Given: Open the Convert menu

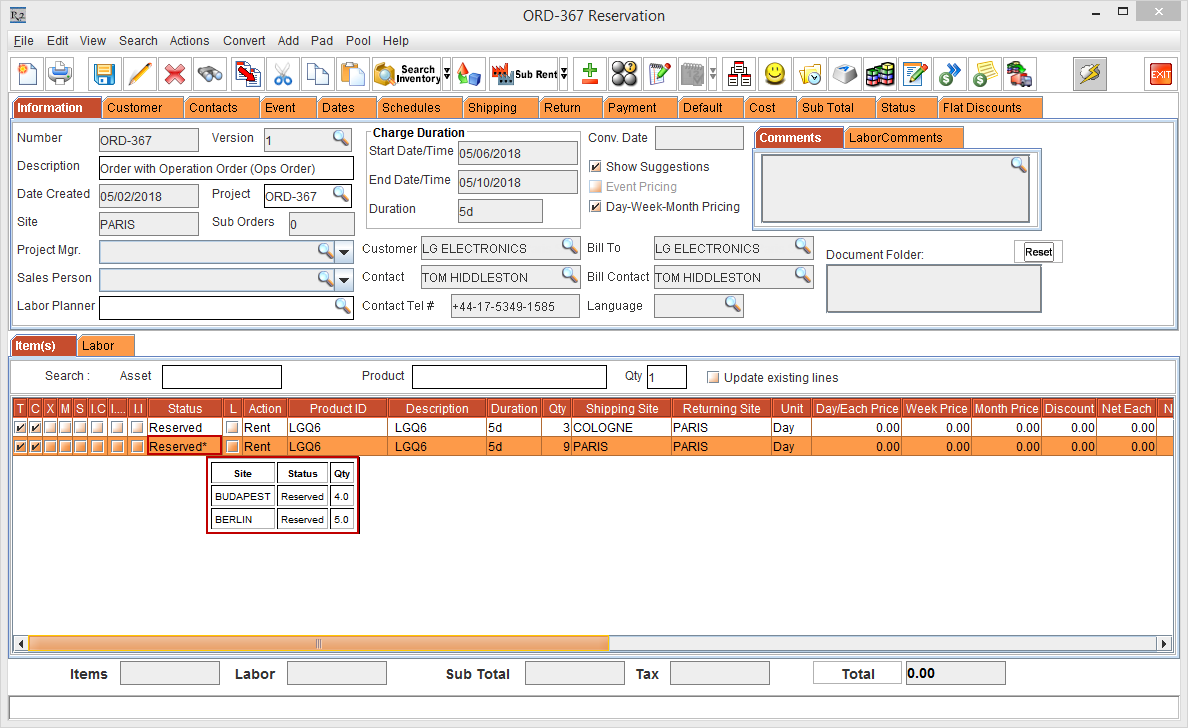Looking at the screenshot, I should pos(244,41).
